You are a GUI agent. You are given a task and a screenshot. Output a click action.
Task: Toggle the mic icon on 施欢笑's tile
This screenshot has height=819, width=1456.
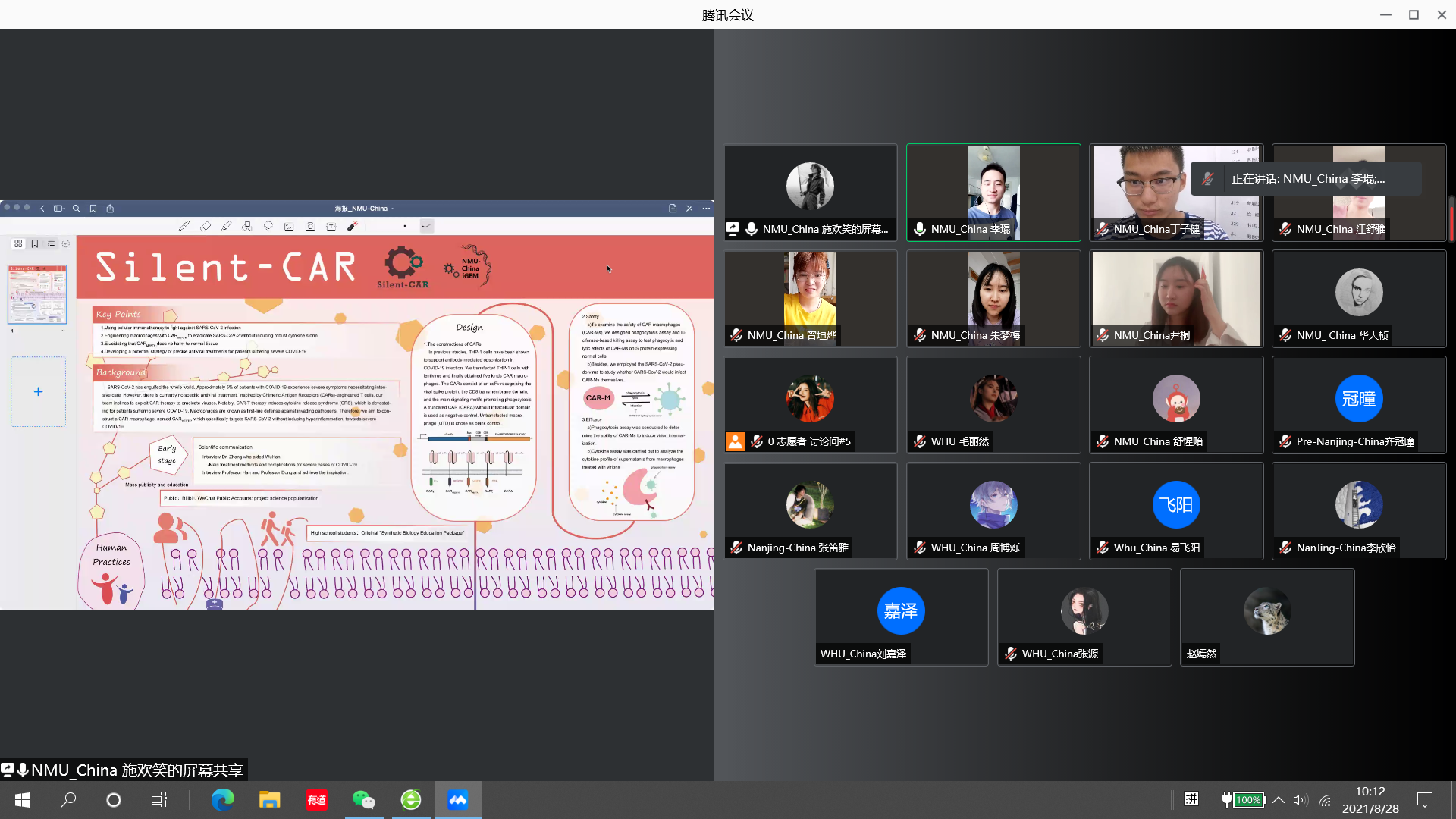[752, 229]
